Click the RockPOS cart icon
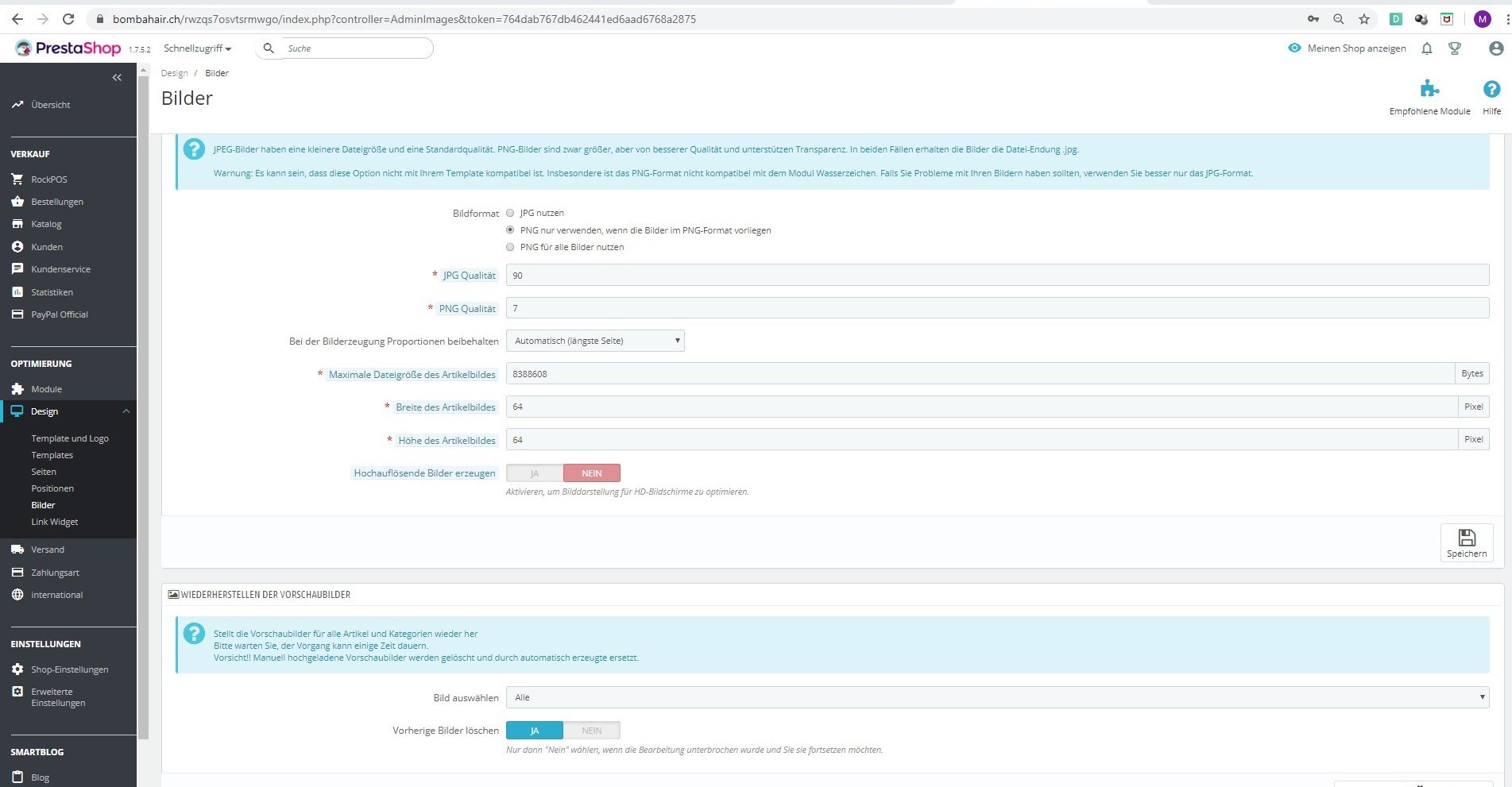Screen dimensions: 1512x787 pos(17,179)
